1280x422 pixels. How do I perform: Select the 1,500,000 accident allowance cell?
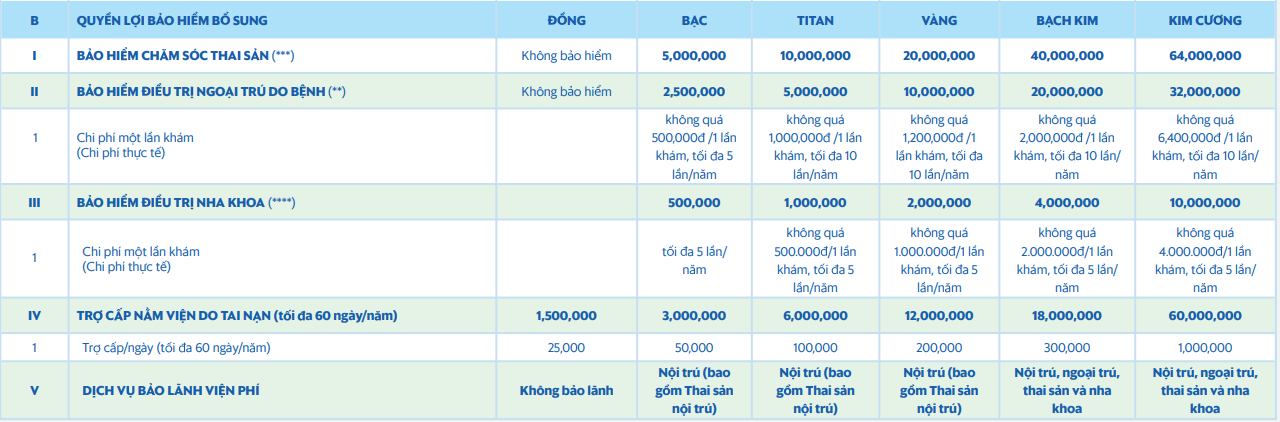(566, 316)
